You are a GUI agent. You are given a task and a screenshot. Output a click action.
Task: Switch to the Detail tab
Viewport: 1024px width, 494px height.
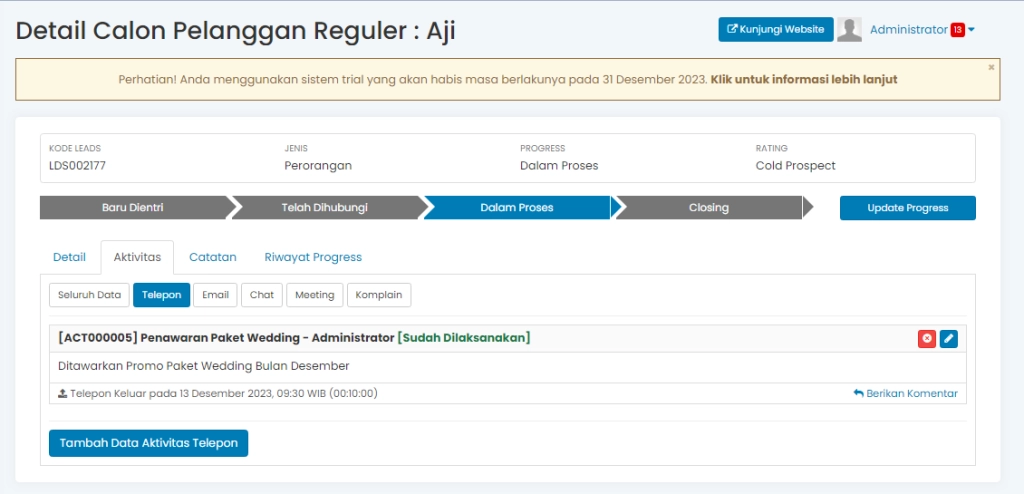[69, 257]
